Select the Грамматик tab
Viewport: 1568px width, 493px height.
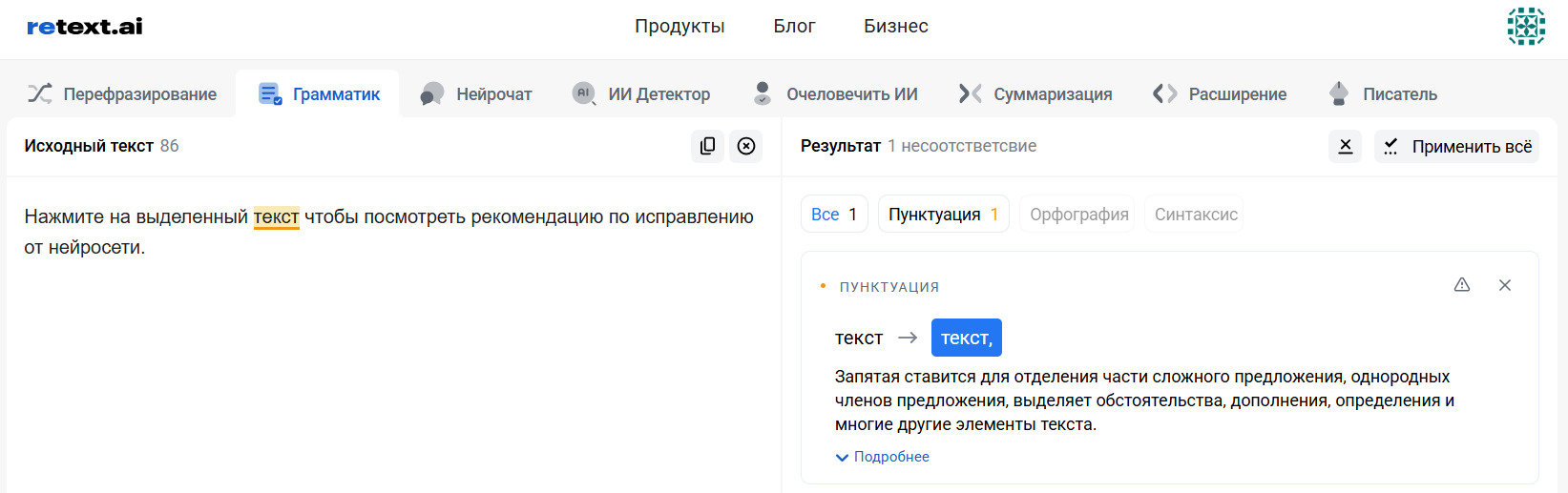[318, 93]
